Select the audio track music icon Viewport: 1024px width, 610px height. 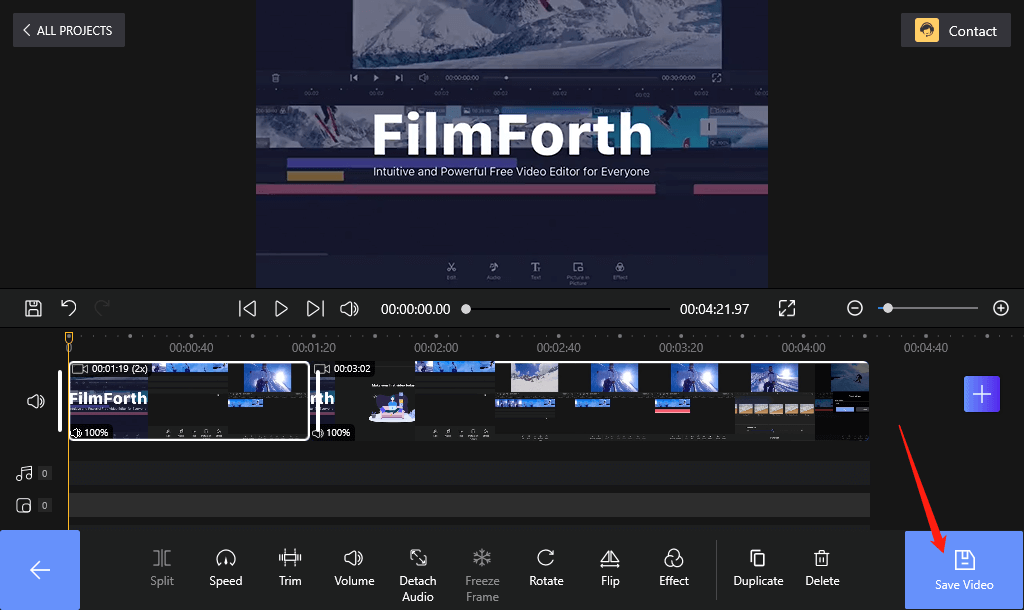click(24, 474)
